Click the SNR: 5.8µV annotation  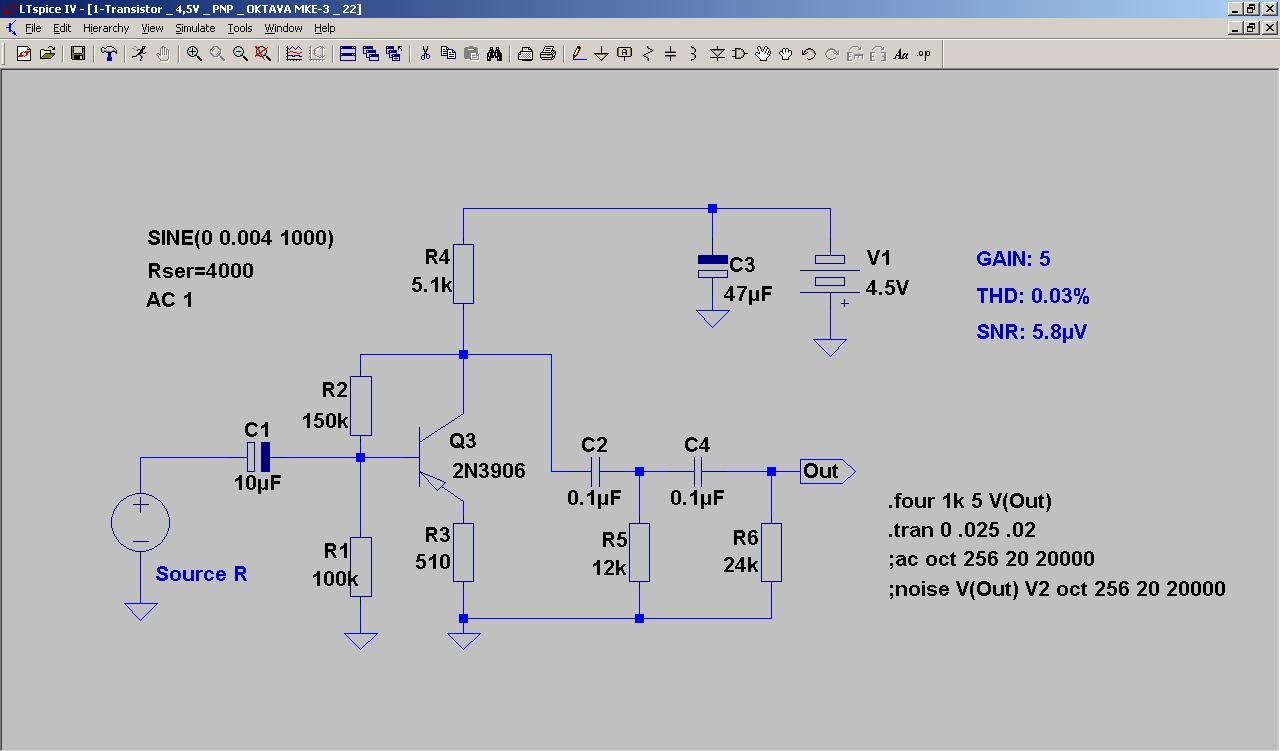(1032, 332)
